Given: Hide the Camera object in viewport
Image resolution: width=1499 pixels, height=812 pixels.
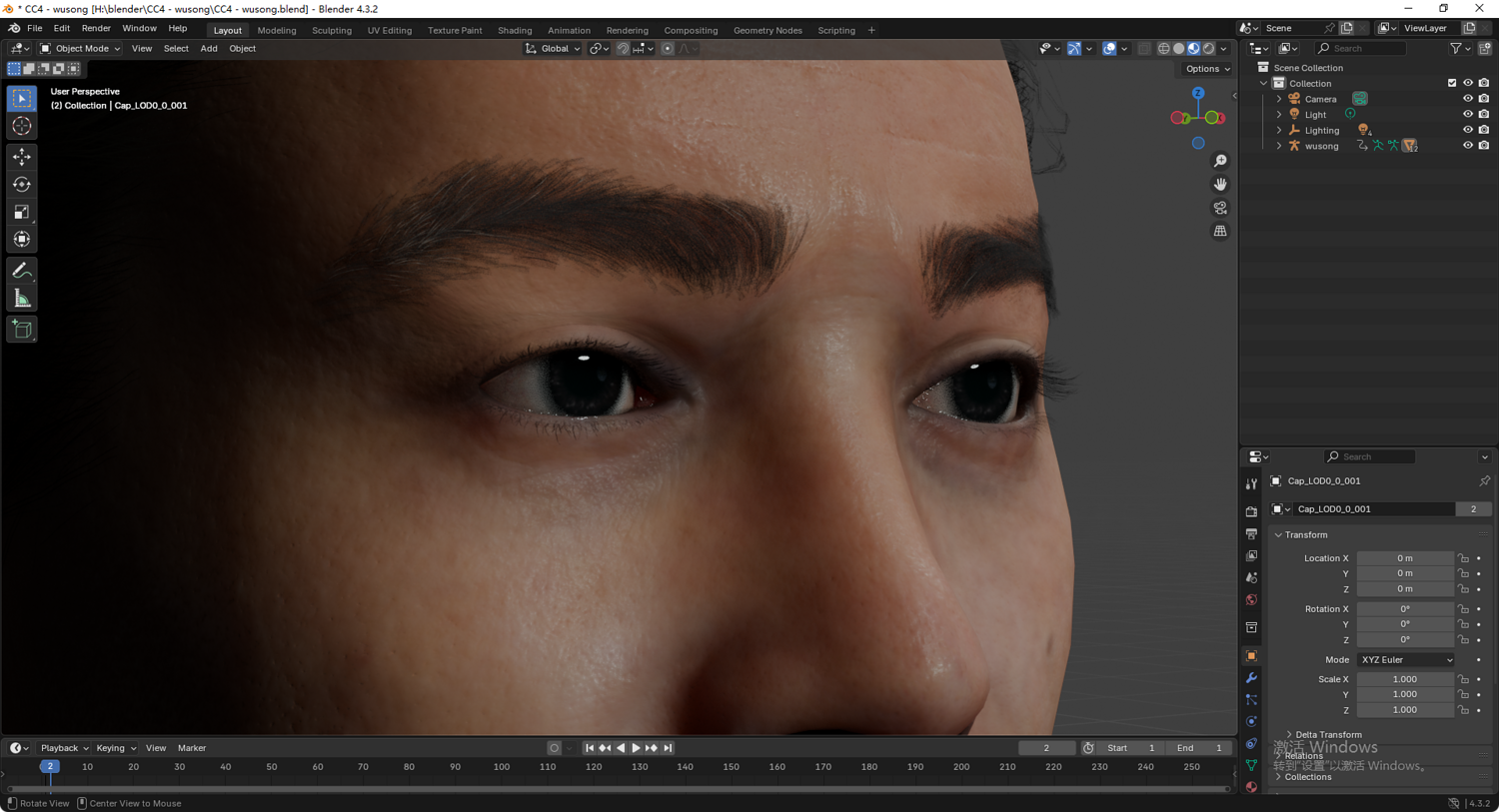Looking at the screenshot, I should pos(1468,99).
